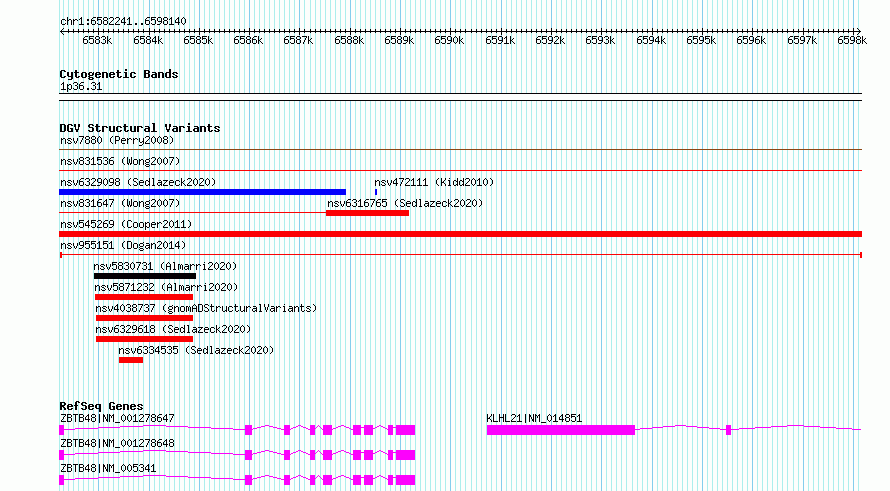Click the nsv7880 (Perry2008) variant label
This screenshot has width=890, height=491.
117,140
